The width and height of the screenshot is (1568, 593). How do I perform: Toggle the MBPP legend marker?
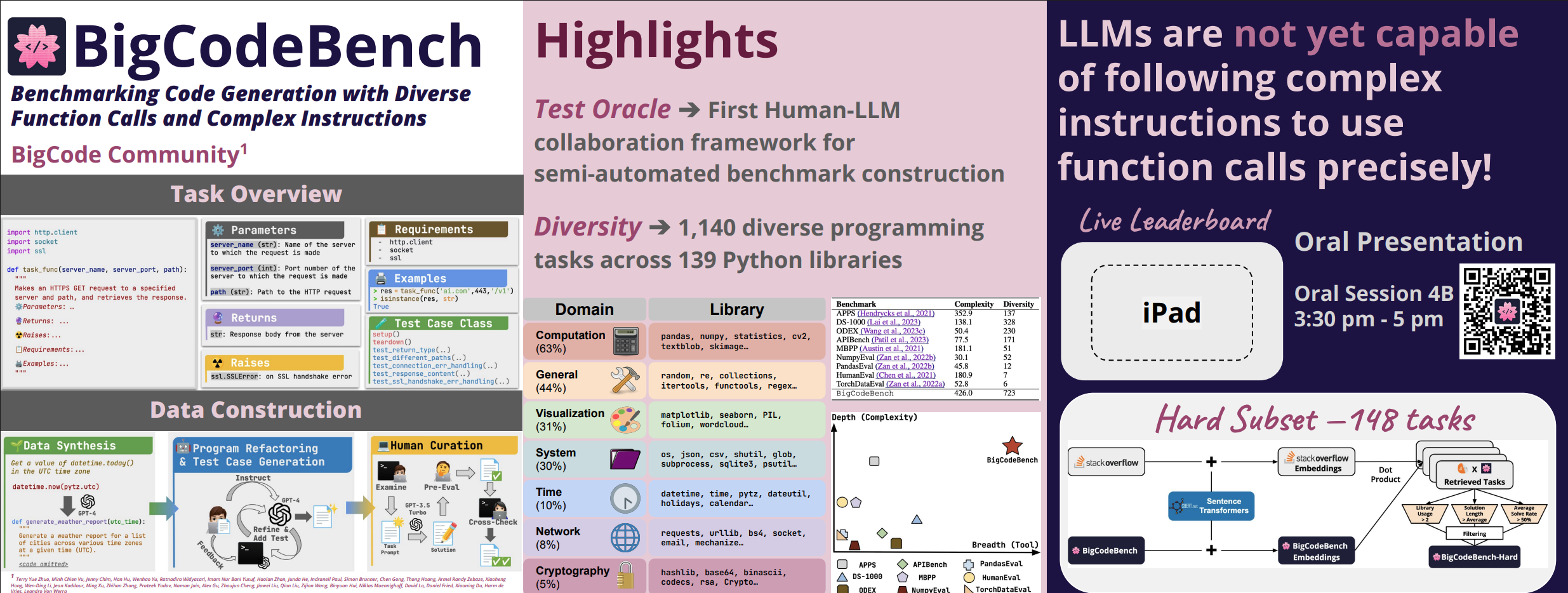(x=901, y=577)
